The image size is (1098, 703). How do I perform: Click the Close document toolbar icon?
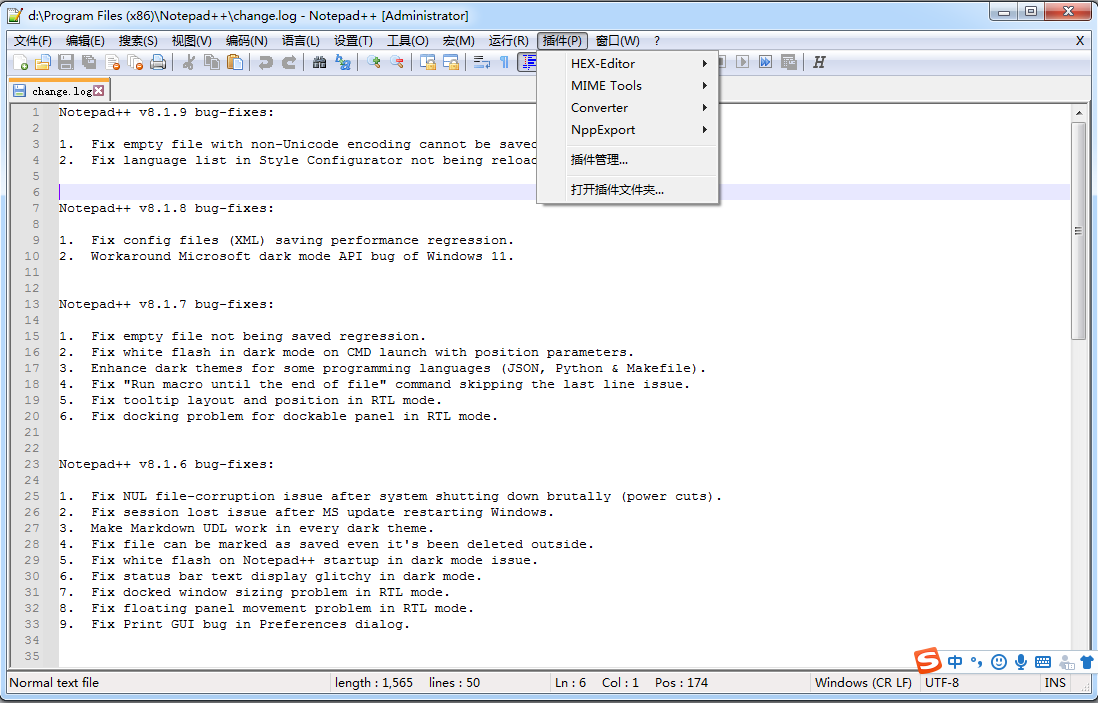point(112,63)
